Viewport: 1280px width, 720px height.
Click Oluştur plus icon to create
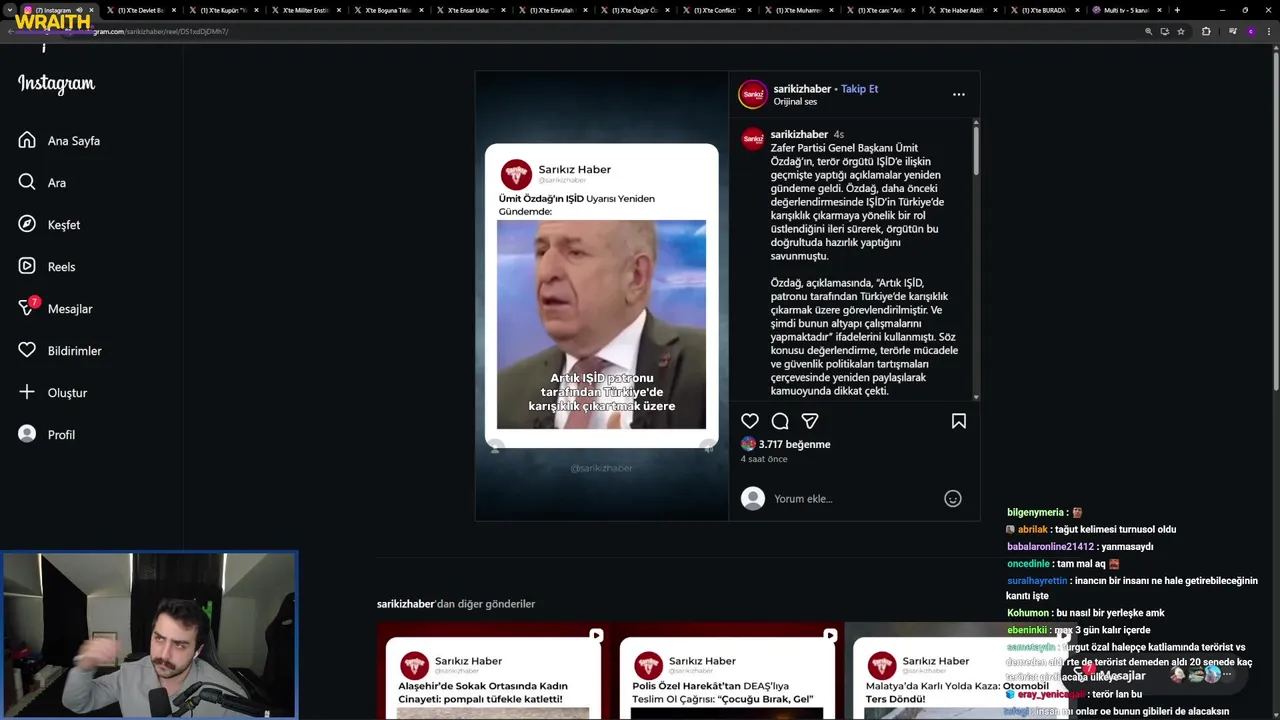(27, 393)
